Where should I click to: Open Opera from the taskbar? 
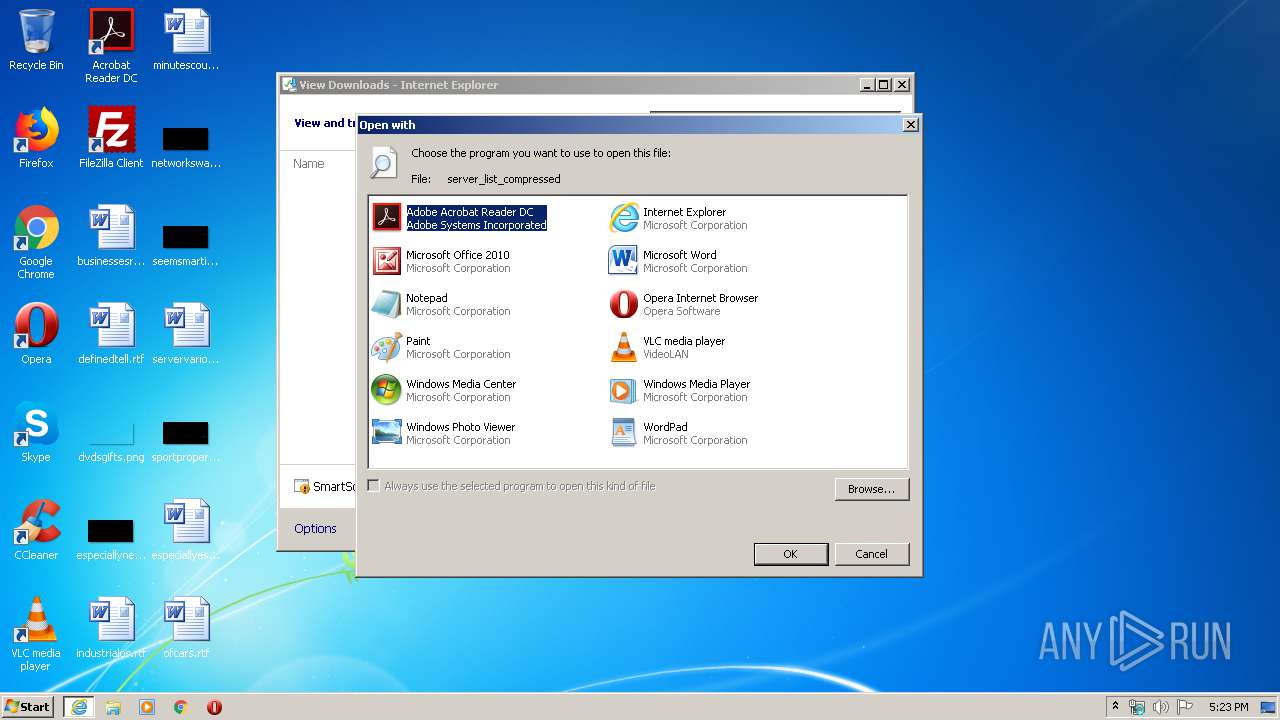coord(214,707)
